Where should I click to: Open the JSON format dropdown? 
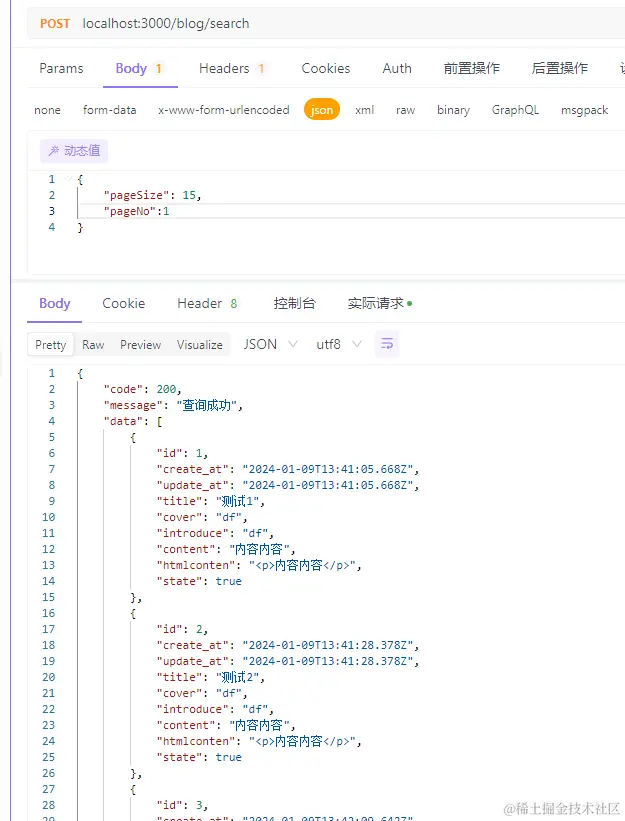click(270, 344)
